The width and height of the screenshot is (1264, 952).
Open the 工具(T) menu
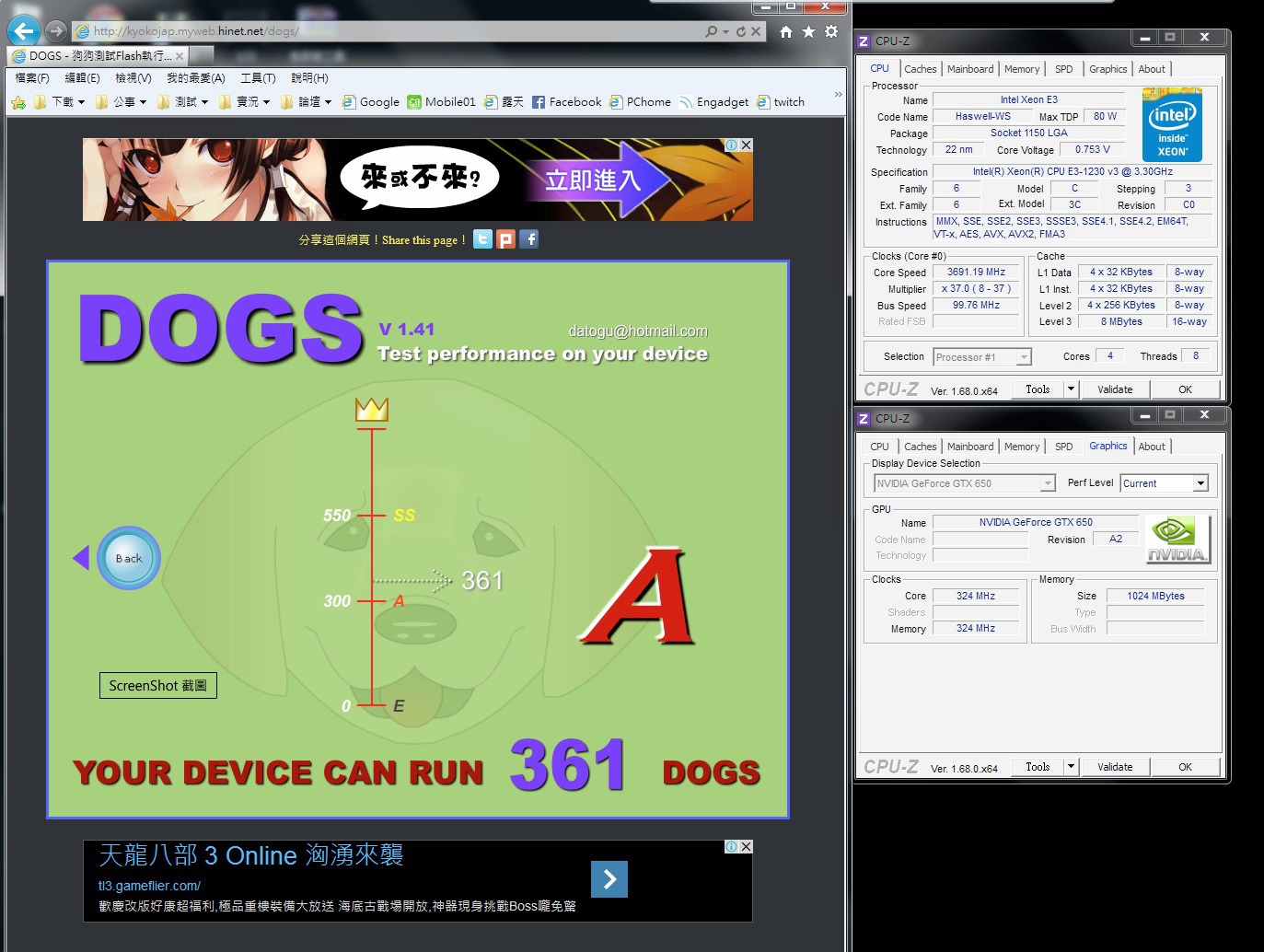coord(258,78)
